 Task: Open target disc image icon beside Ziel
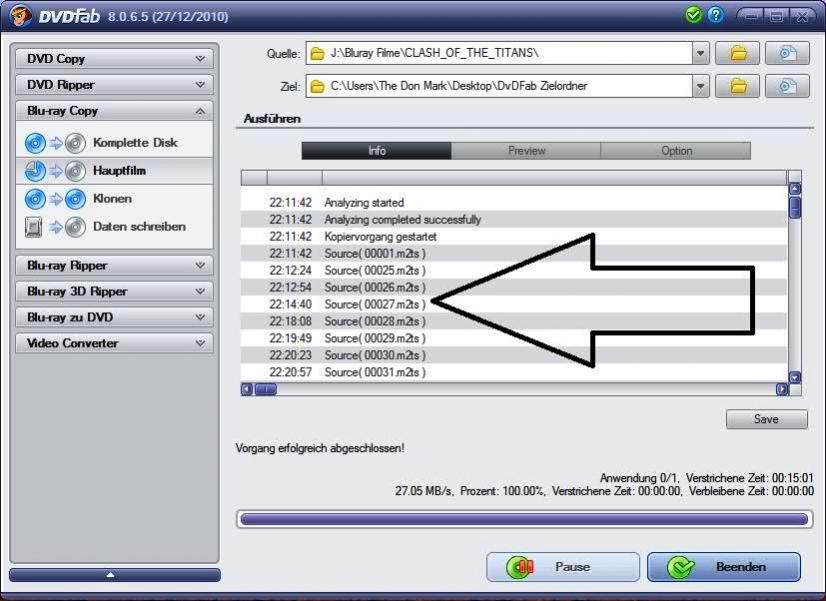pos(787,86)
